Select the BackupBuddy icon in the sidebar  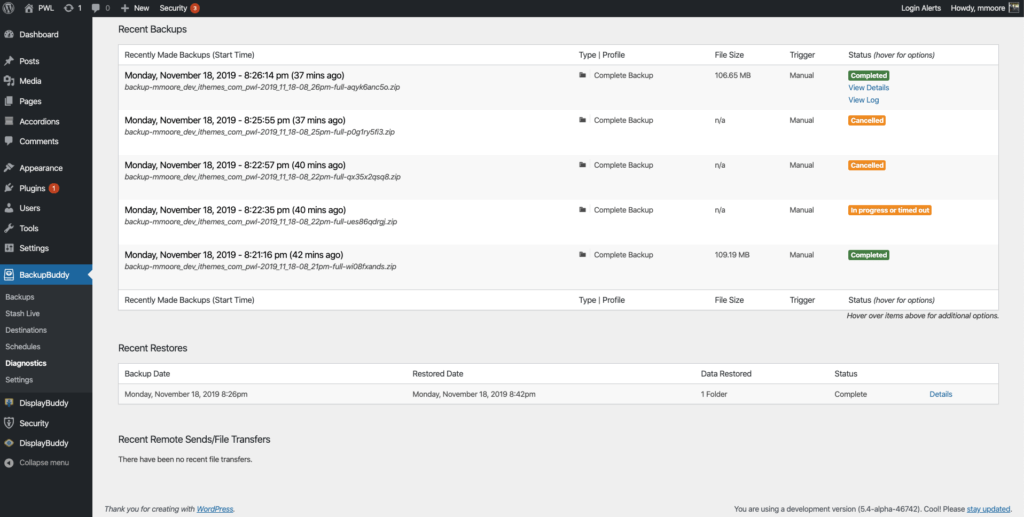9,275
